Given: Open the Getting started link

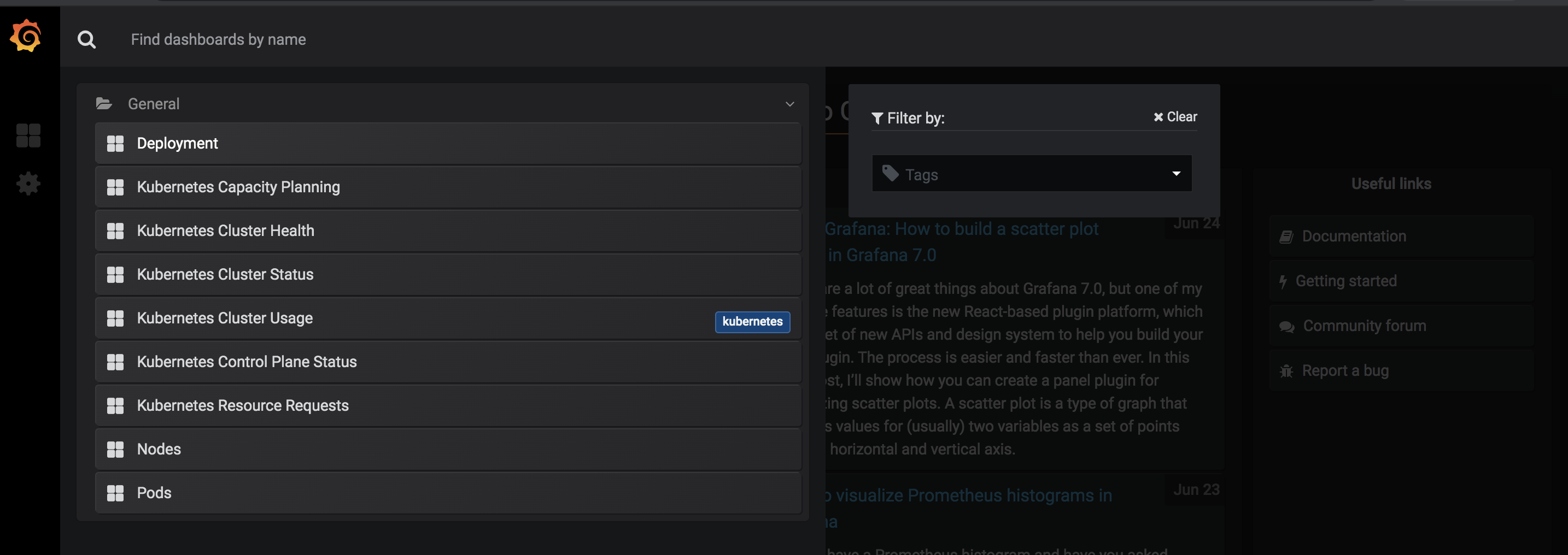Looking at the screenshot, I should coord(1401,281).
